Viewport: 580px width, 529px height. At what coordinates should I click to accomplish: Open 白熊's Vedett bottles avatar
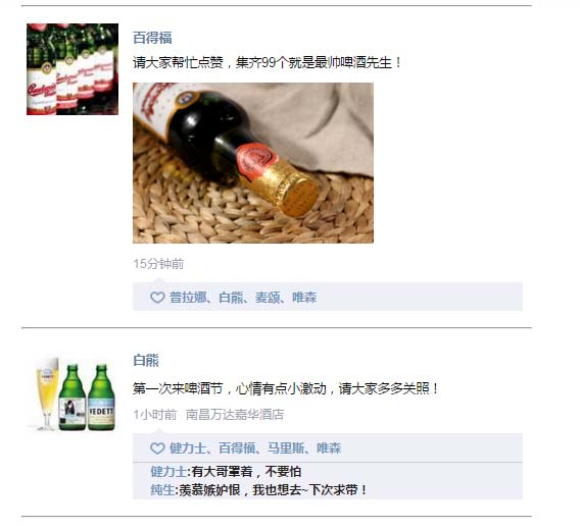72,394
